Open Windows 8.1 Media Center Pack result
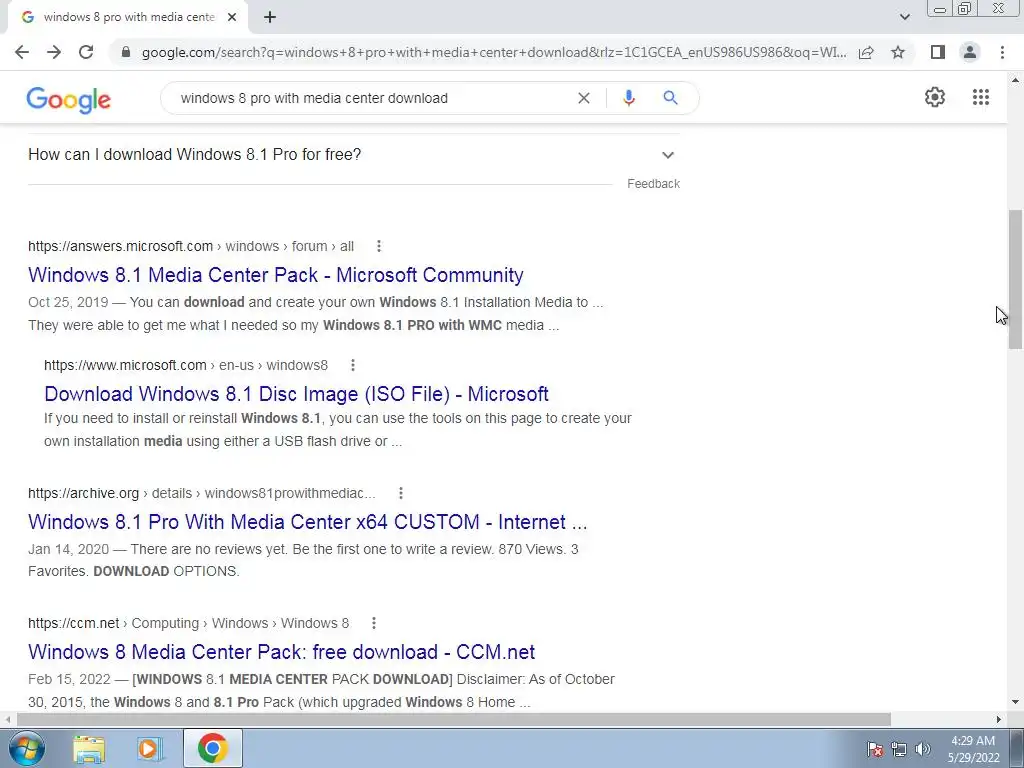 coord(276,275)
